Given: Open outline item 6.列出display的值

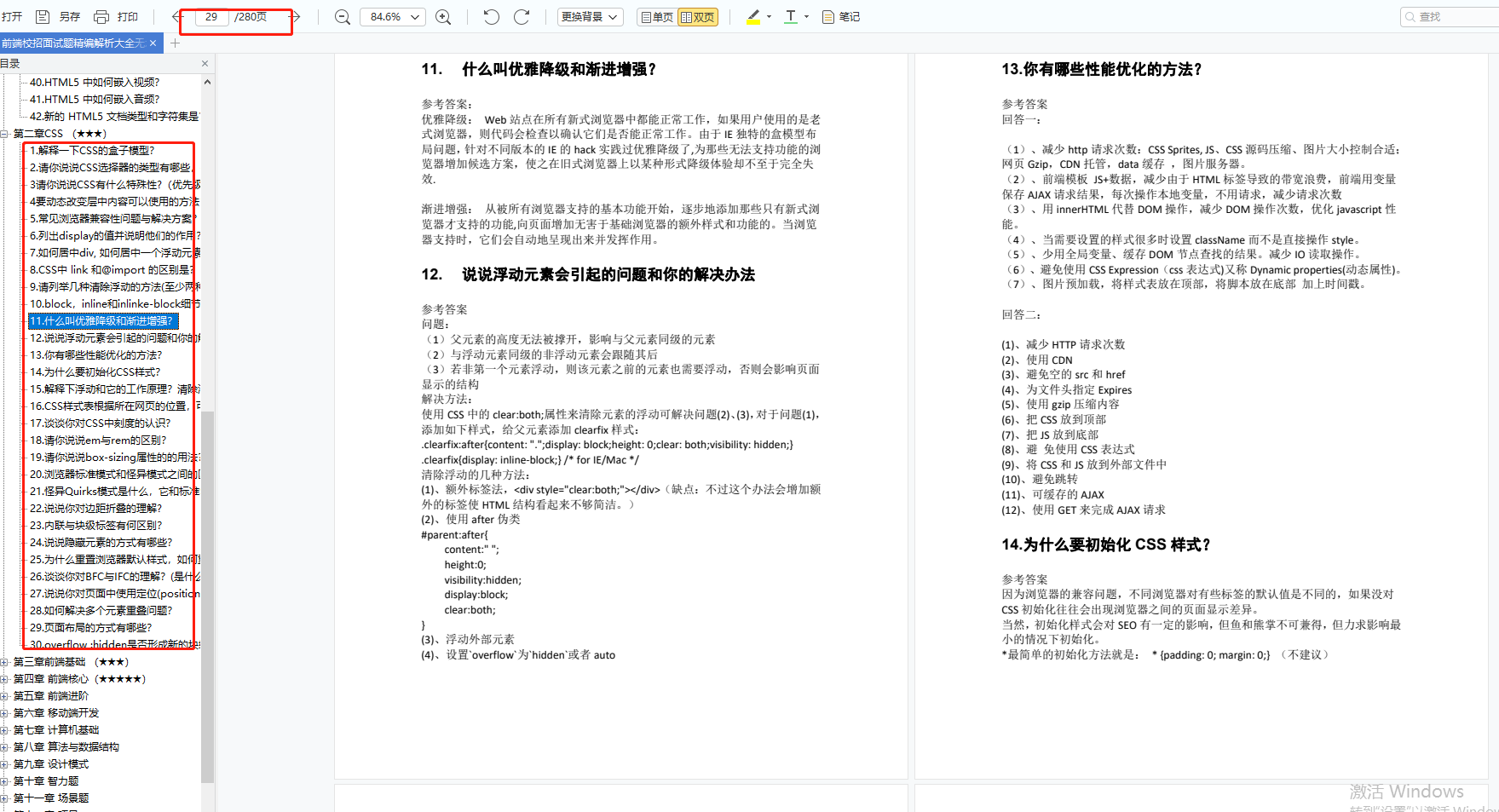Looking at the screenshot, I should 115,236.
